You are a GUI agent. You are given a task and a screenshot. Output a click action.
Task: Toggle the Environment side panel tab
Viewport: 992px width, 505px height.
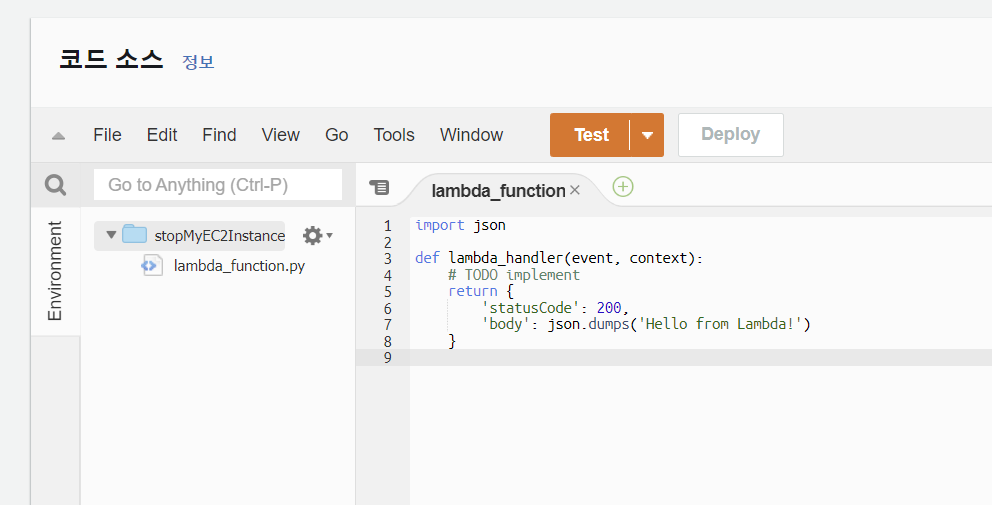pos(55,271)
